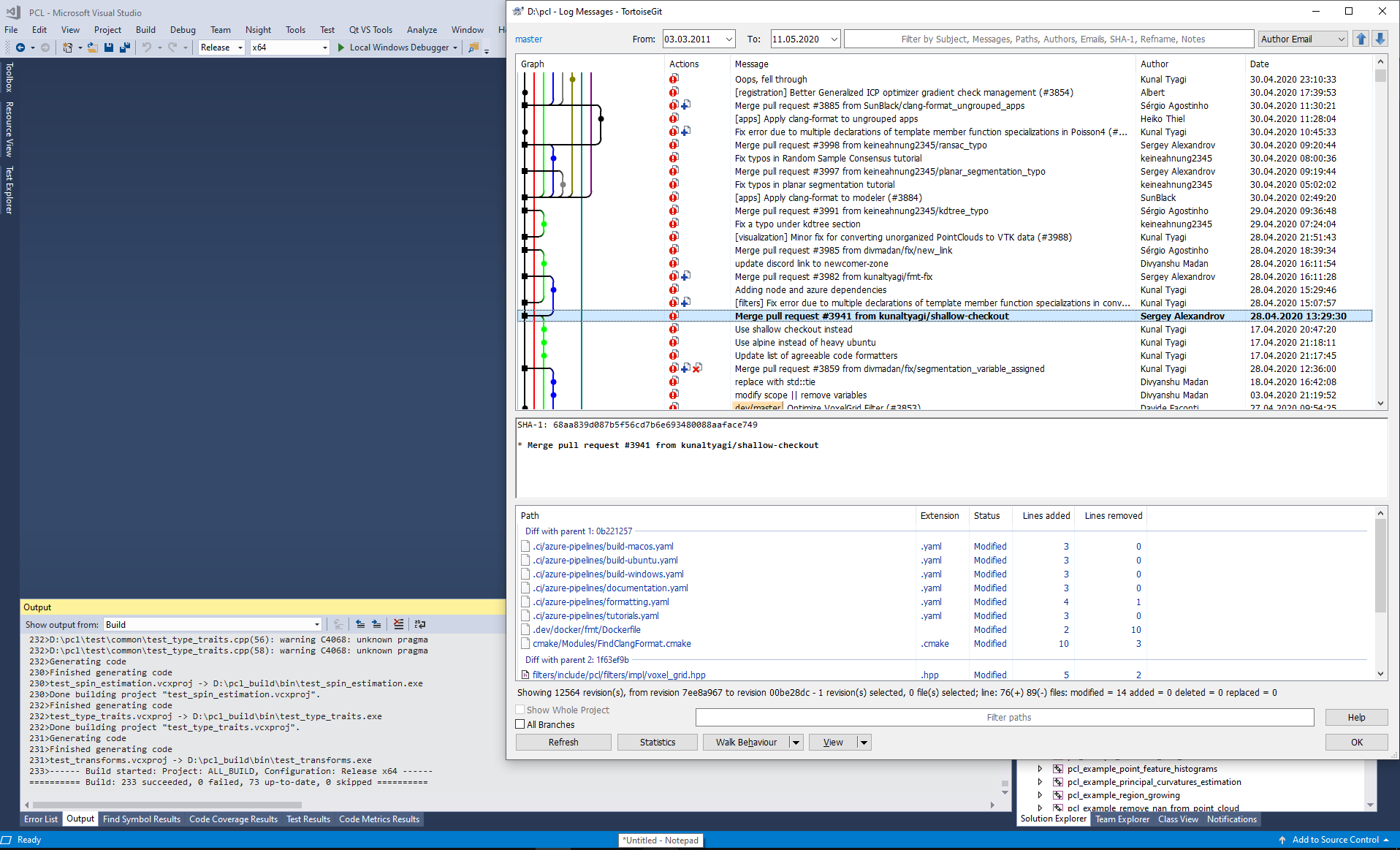1400x850 pixels.
Task: Click the '*Untitled - Notepad' taskbar tooltip
Action: (x=661, y=840)
